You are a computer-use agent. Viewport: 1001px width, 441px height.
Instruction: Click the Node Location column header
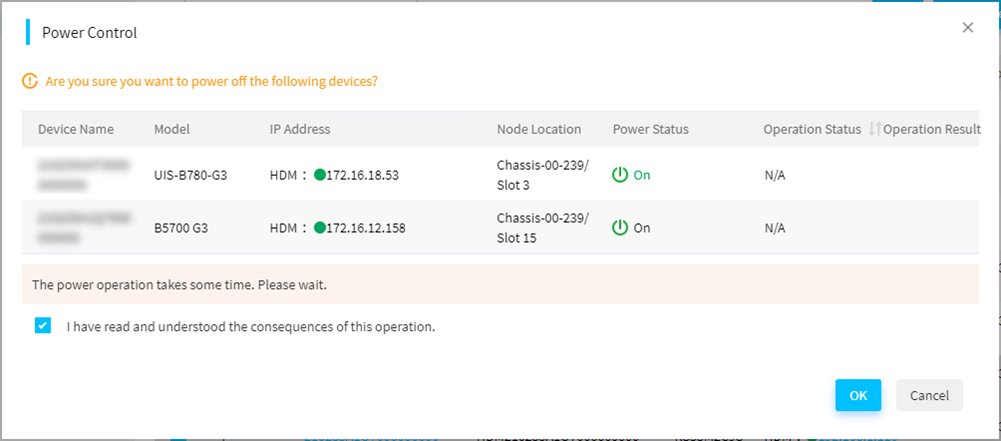point(539,130)
